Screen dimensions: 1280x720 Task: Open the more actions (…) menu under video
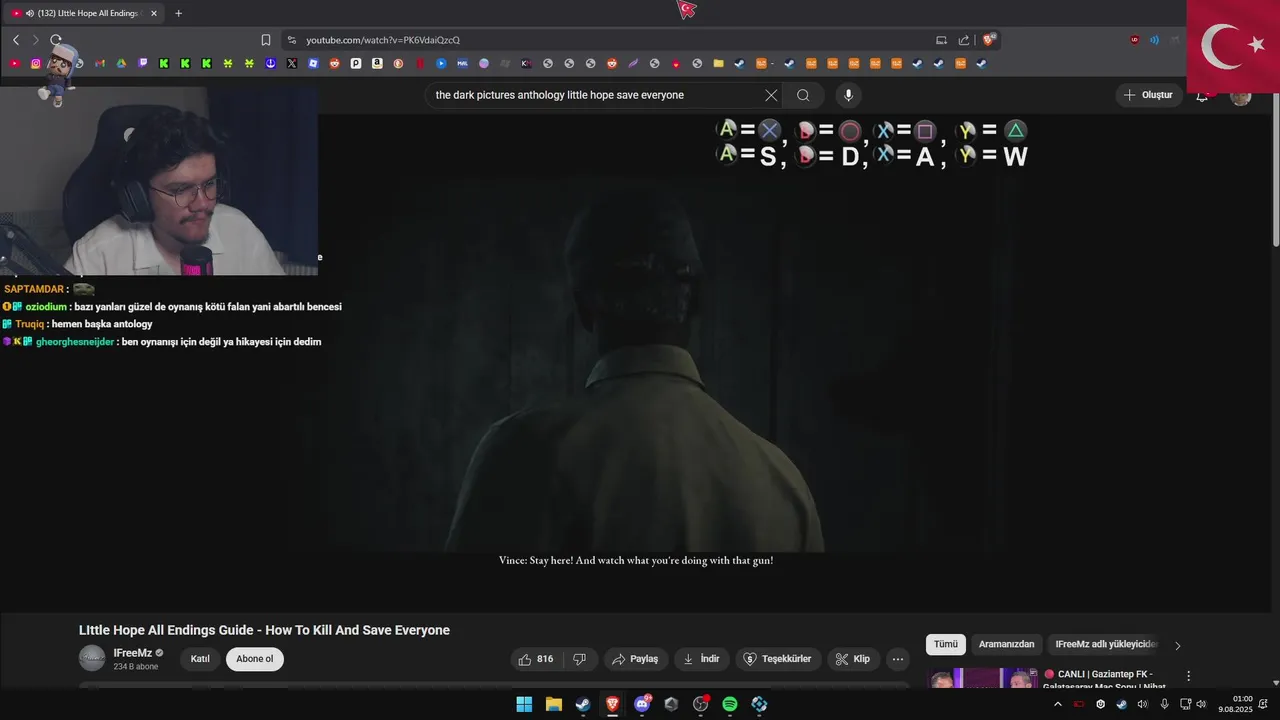pos(898,659)
